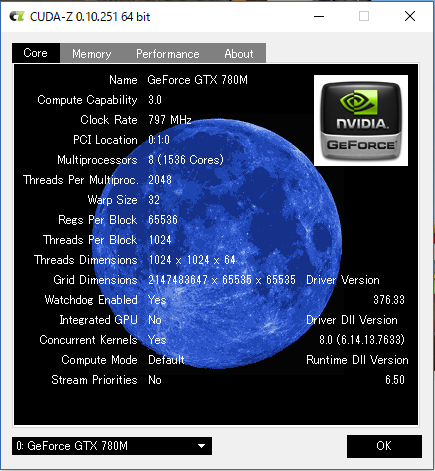This screenshot has height=471, width=435.
Task: Click the Warp Size value 32
Action: pos(154,200)
